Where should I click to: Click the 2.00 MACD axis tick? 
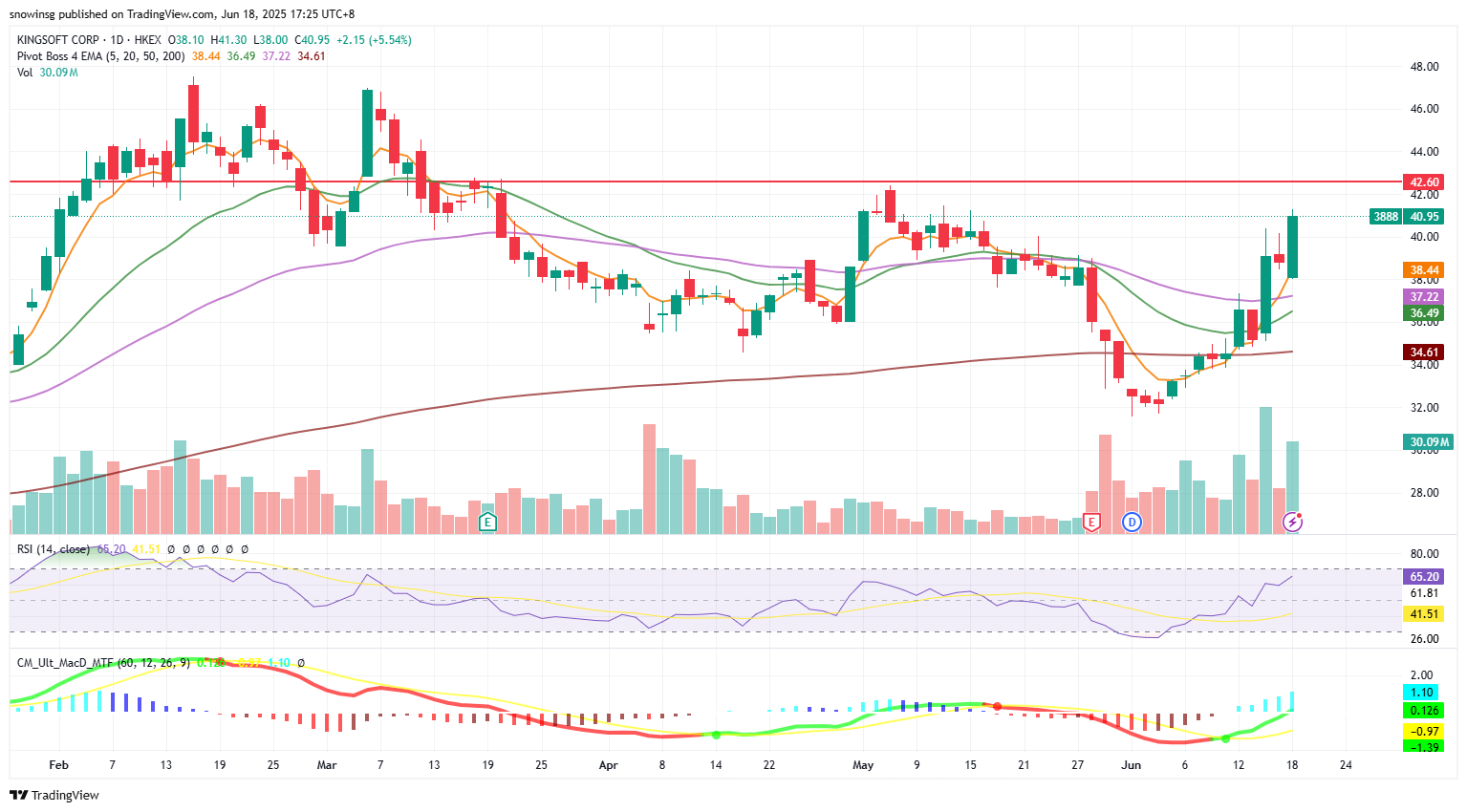pos(1421,675)
